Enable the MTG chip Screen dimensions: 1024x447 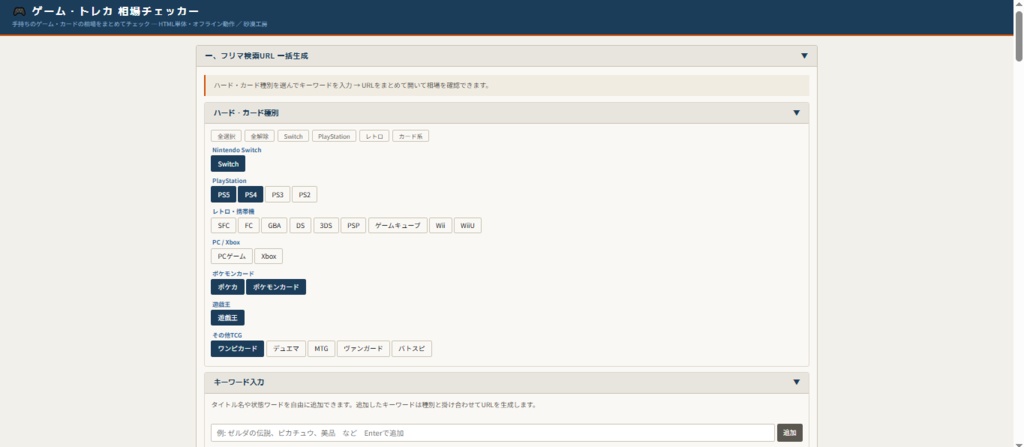[x=321, y=348]
